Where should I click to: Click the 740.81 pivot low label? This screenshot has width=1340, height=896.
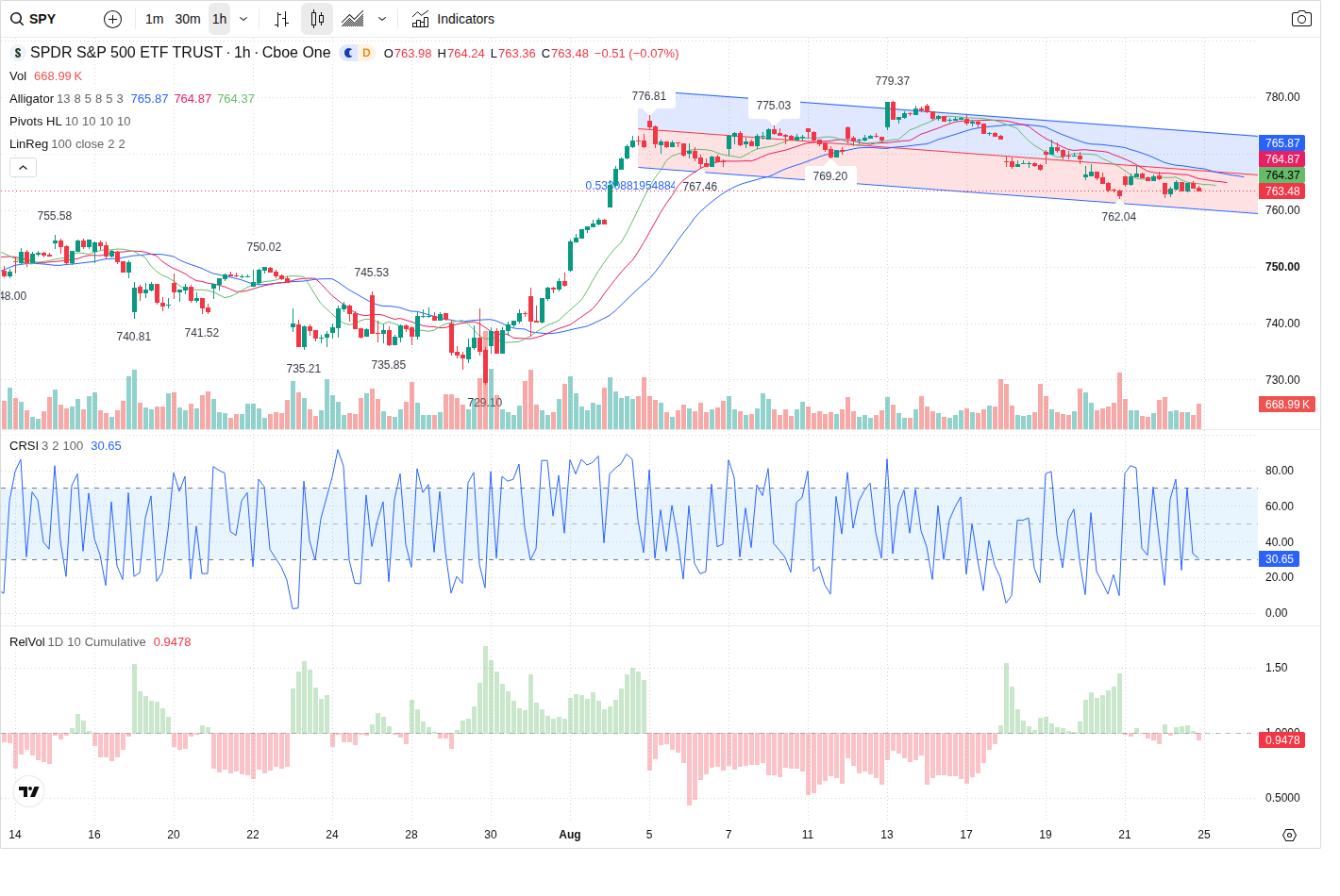(133, 337)
